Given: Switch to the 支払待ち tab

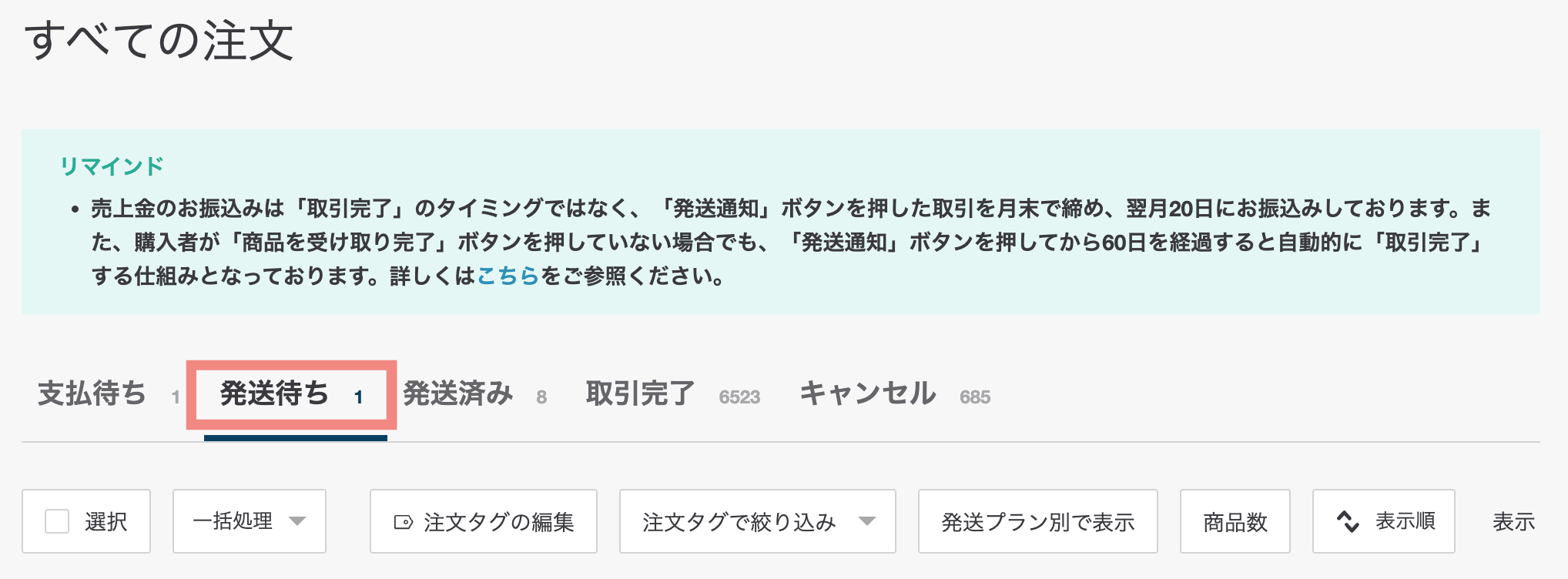Looking at the screenshot, I should tap(92, 393).
